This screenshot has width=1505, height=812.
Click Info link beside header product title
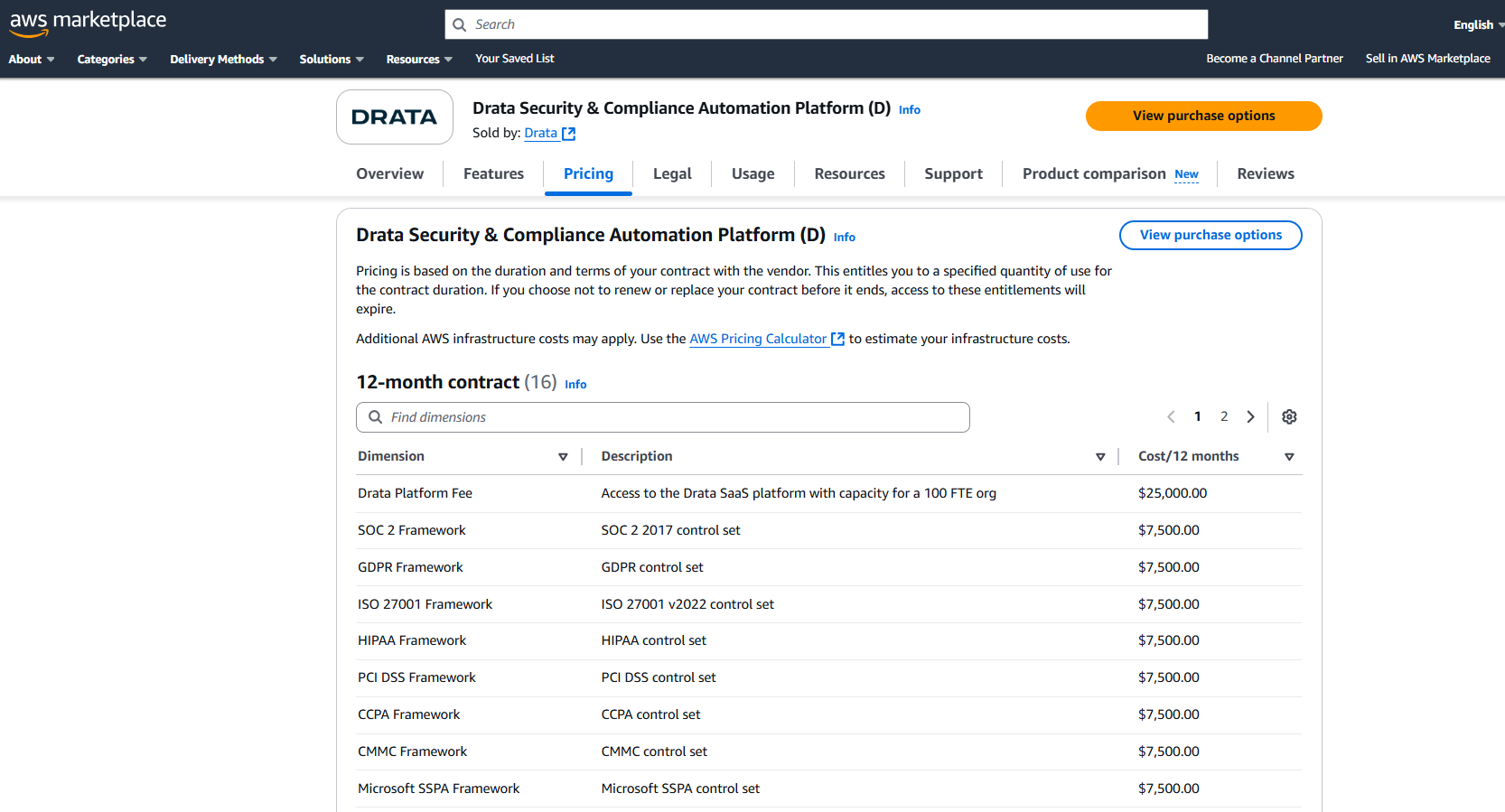click(910, 110)
